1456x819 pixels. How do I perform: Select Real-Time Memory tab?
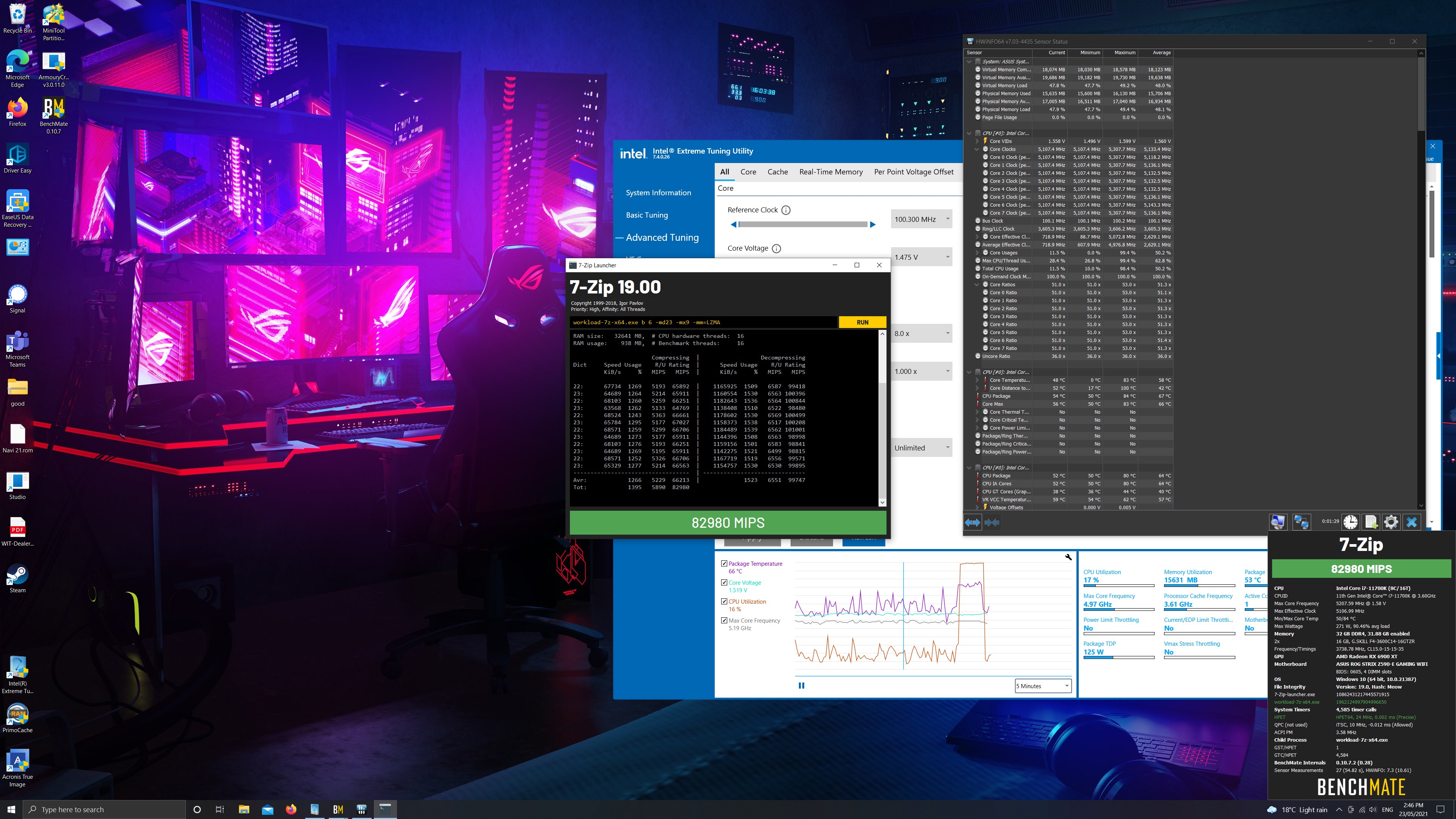(831, 172)
